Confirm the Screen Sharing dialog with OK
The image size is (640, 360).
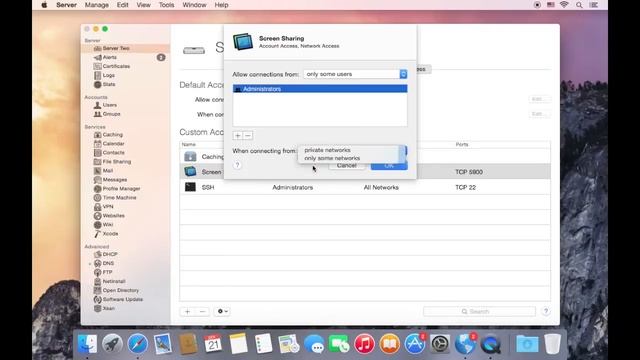coord(389,166)
